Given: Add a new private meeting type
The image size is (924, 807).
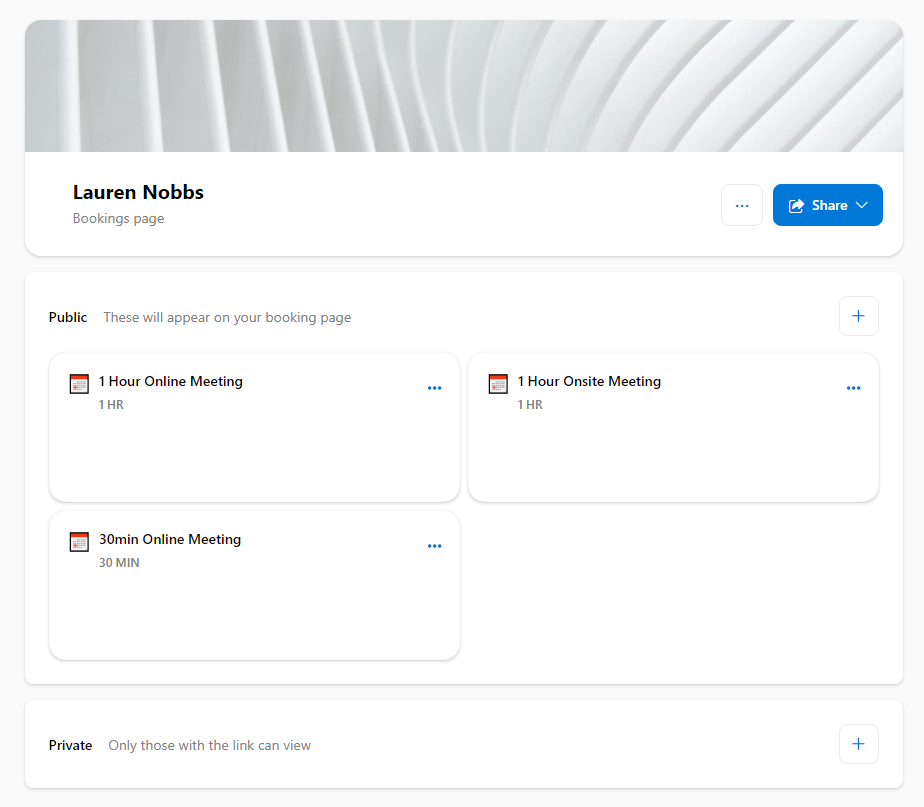Looking at the screenshot, I should (x=859, y=744).
